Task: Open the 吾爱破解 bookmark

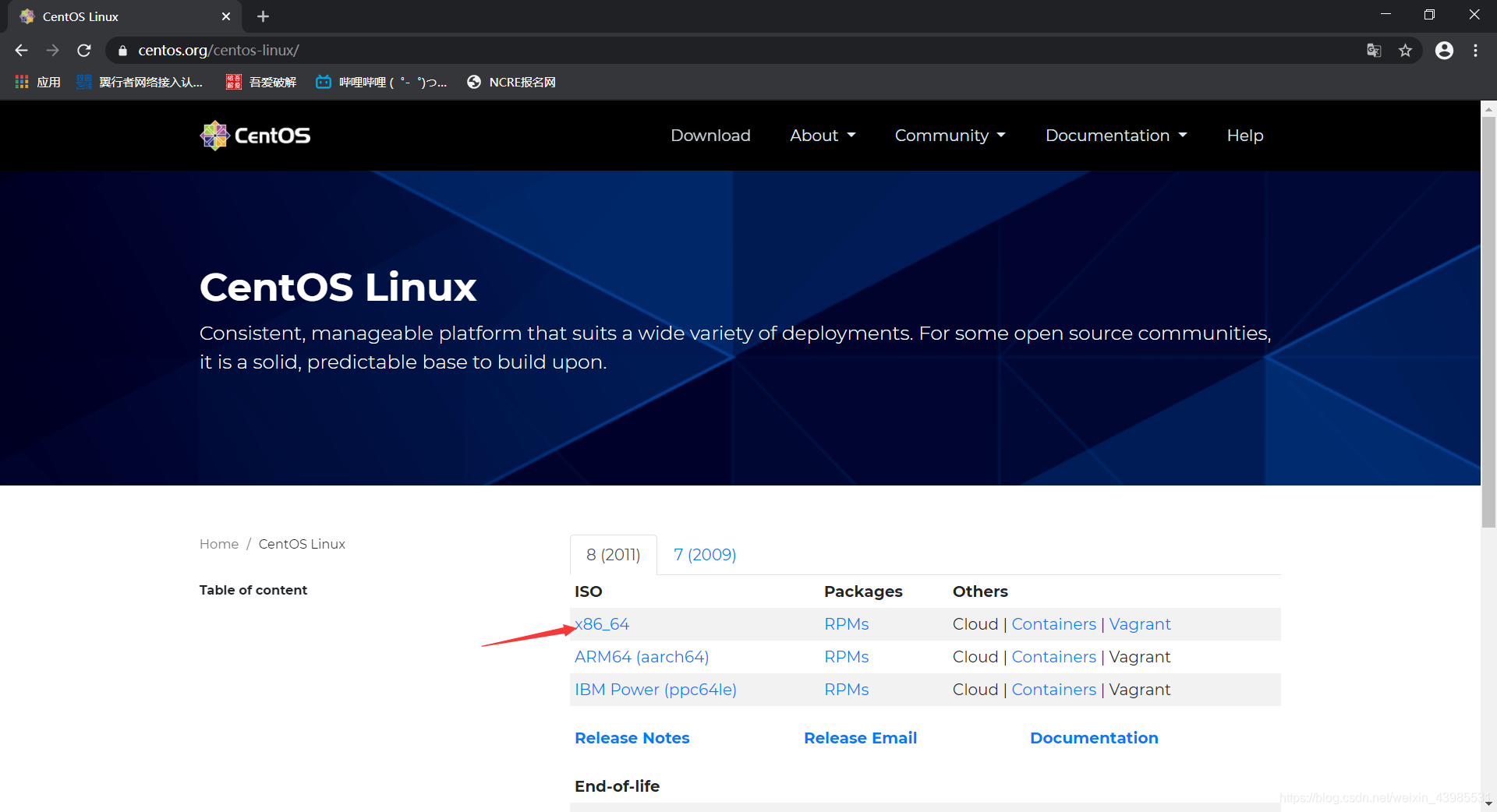Action: pyautogui.click(x=261, y=82)
